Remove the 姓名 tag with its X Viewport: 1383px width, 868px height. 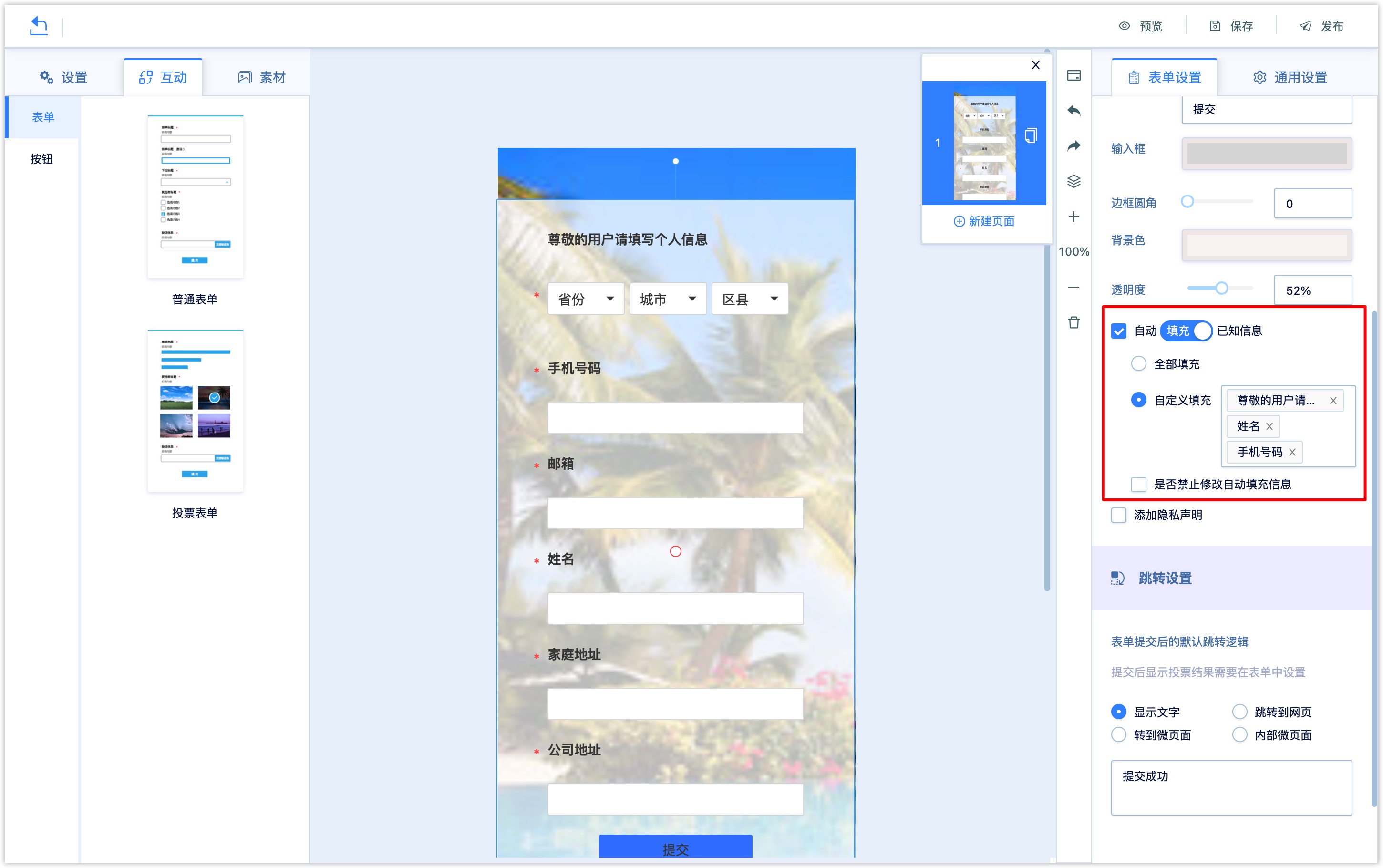[1269, 426]
